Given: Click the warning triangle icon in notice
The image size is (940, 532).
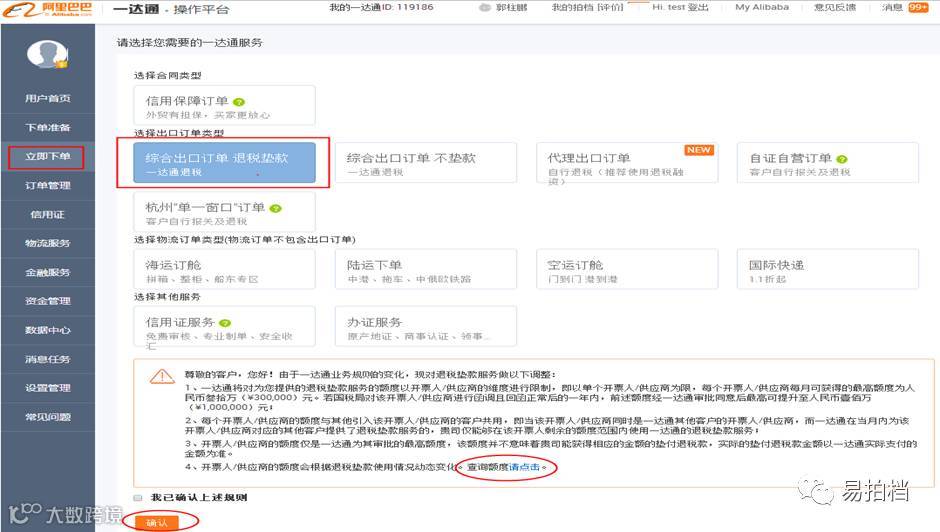Looking at the screenshot, I should [x=162, y=376].
